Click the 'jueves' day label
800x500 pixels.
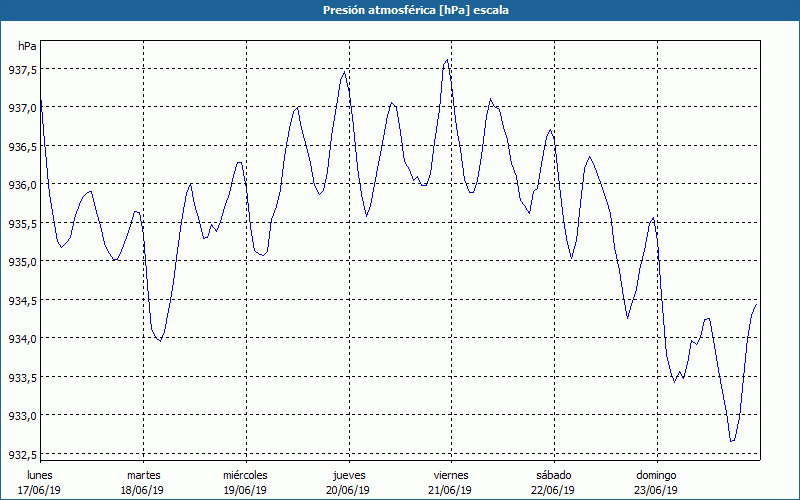[349, 475]
